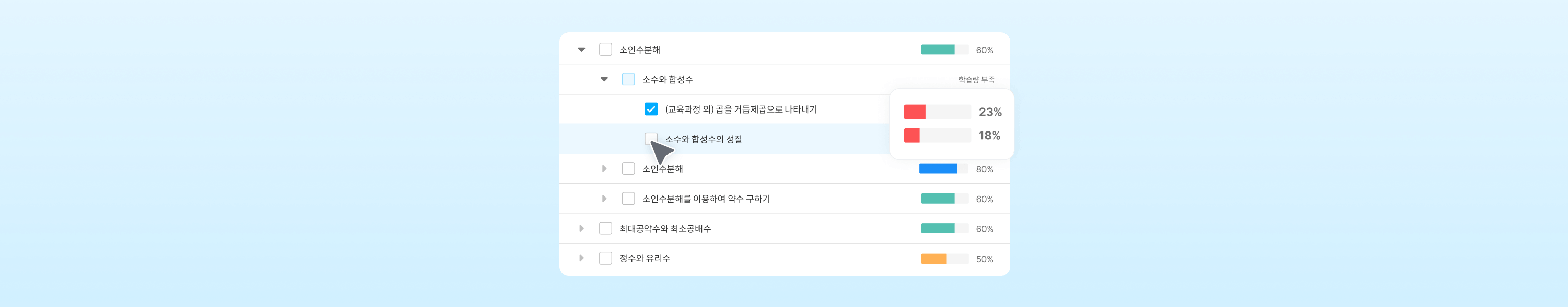Viewport: 1568px width, 307px height.
Task: Click the red 23% progress bar
Action: tap(937, 112)
